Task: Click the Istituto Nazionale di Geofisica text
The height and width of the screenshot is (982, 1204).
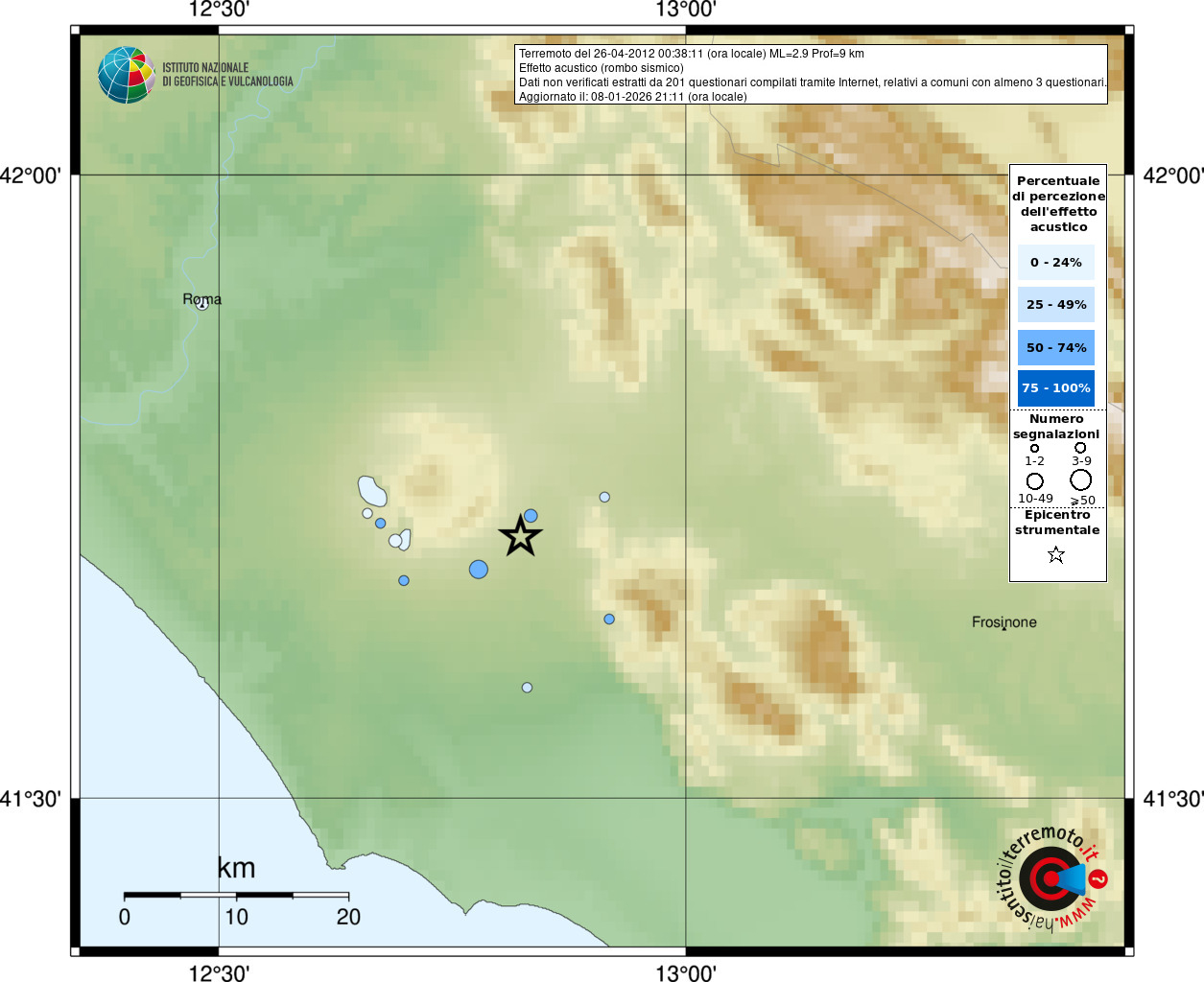Action: click(x=227, y=75)
